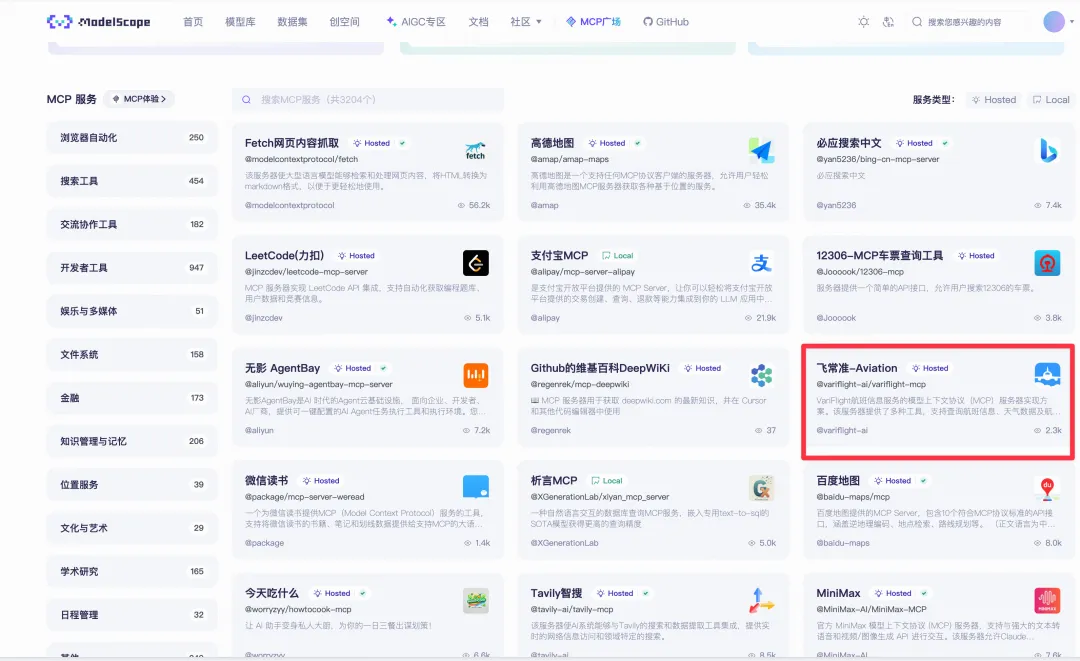Select the 日程管理 category

(x=132, y=615)
